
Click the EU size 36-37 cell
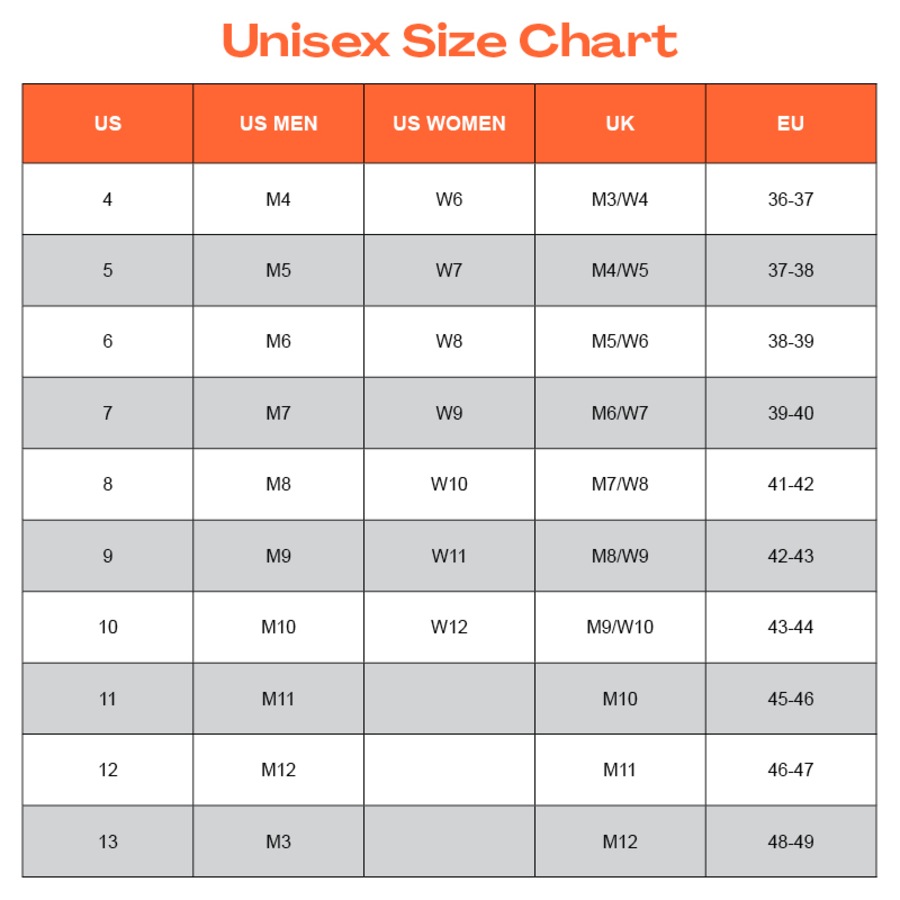pos(790,199)
